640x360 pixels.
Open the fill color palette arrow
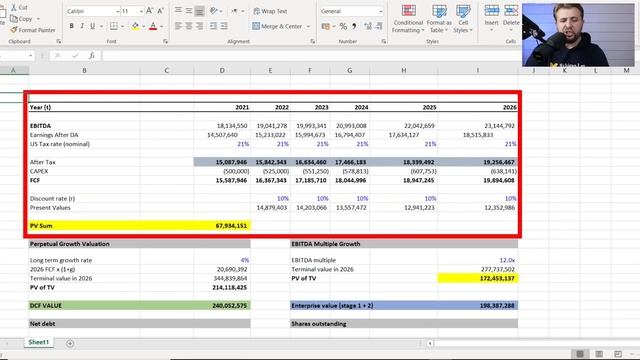tap(144, 27)
